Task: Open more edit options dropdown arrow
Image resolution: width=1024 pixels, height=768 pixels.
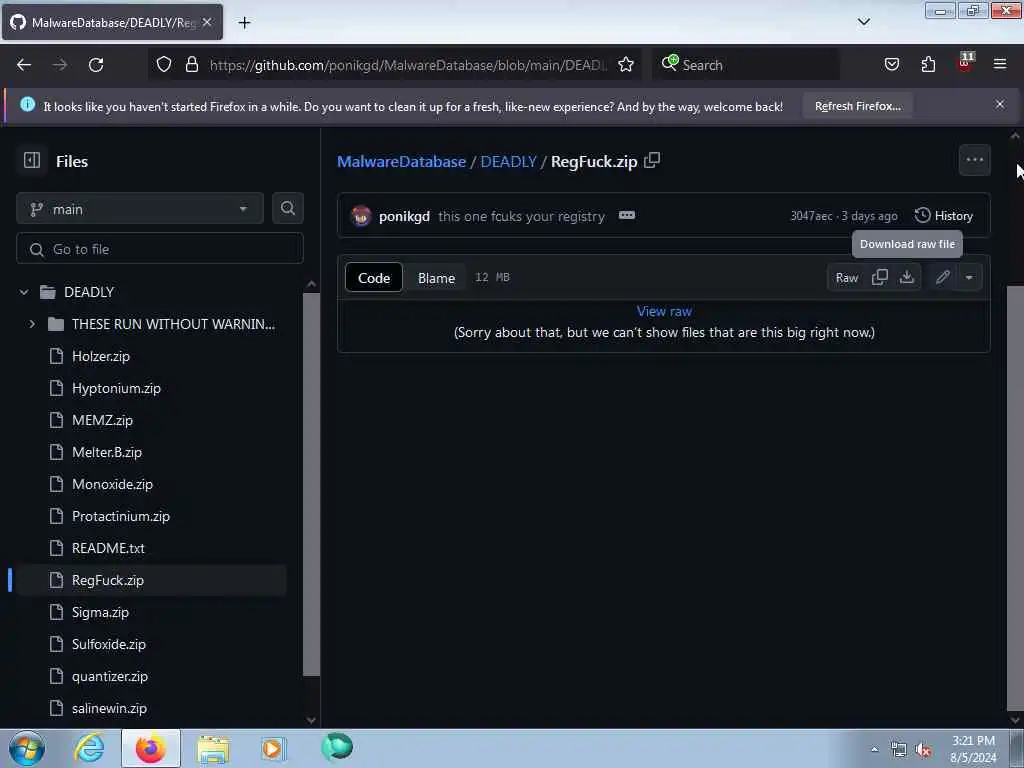Action: tap(969, 278)
